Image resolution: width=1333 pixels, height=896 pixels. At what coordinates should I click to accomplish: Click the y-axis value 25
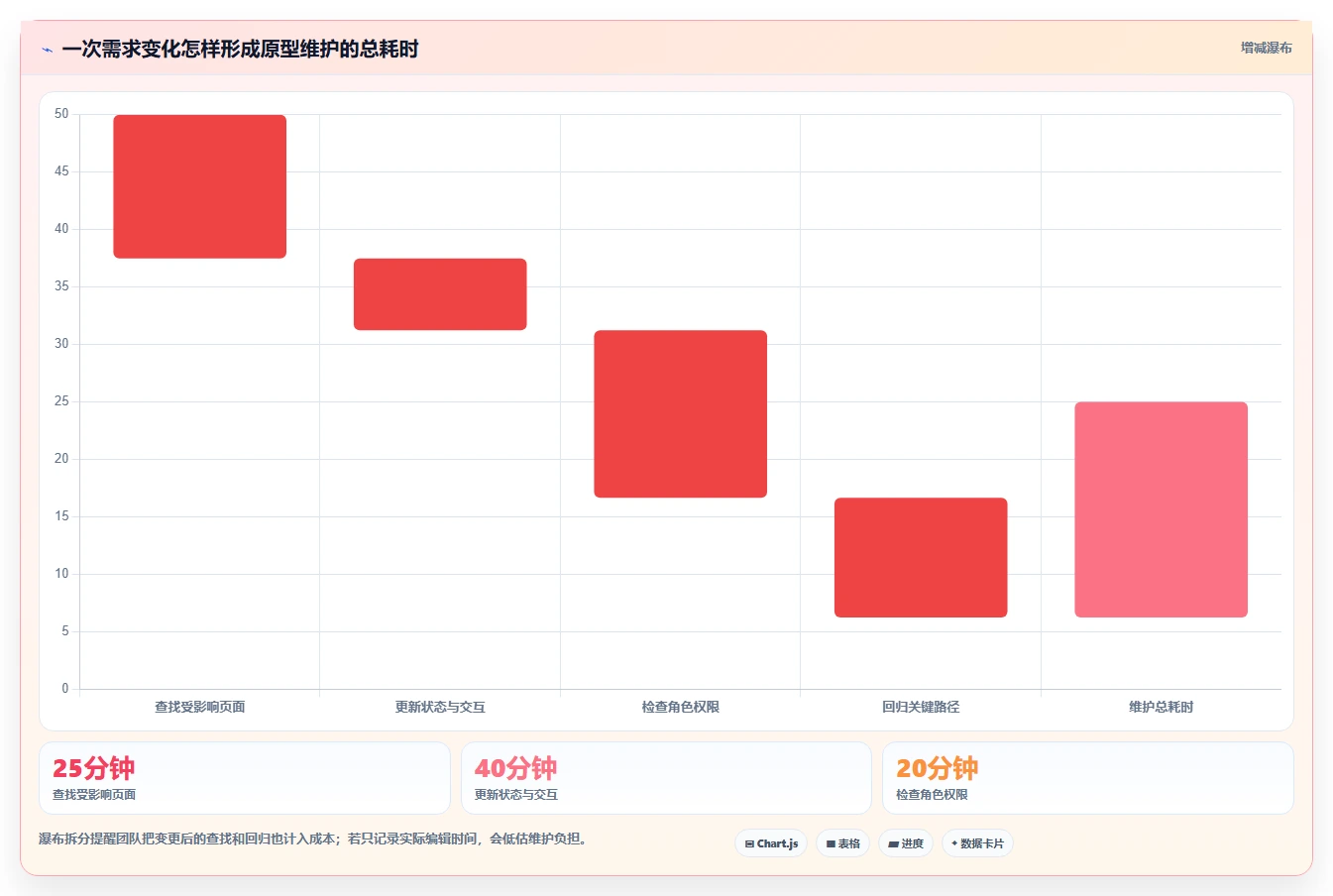tap(61, 401)
